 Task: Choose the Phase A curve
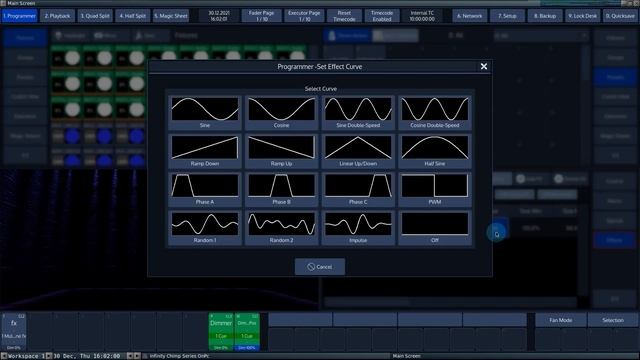click(x=205, y=189)
